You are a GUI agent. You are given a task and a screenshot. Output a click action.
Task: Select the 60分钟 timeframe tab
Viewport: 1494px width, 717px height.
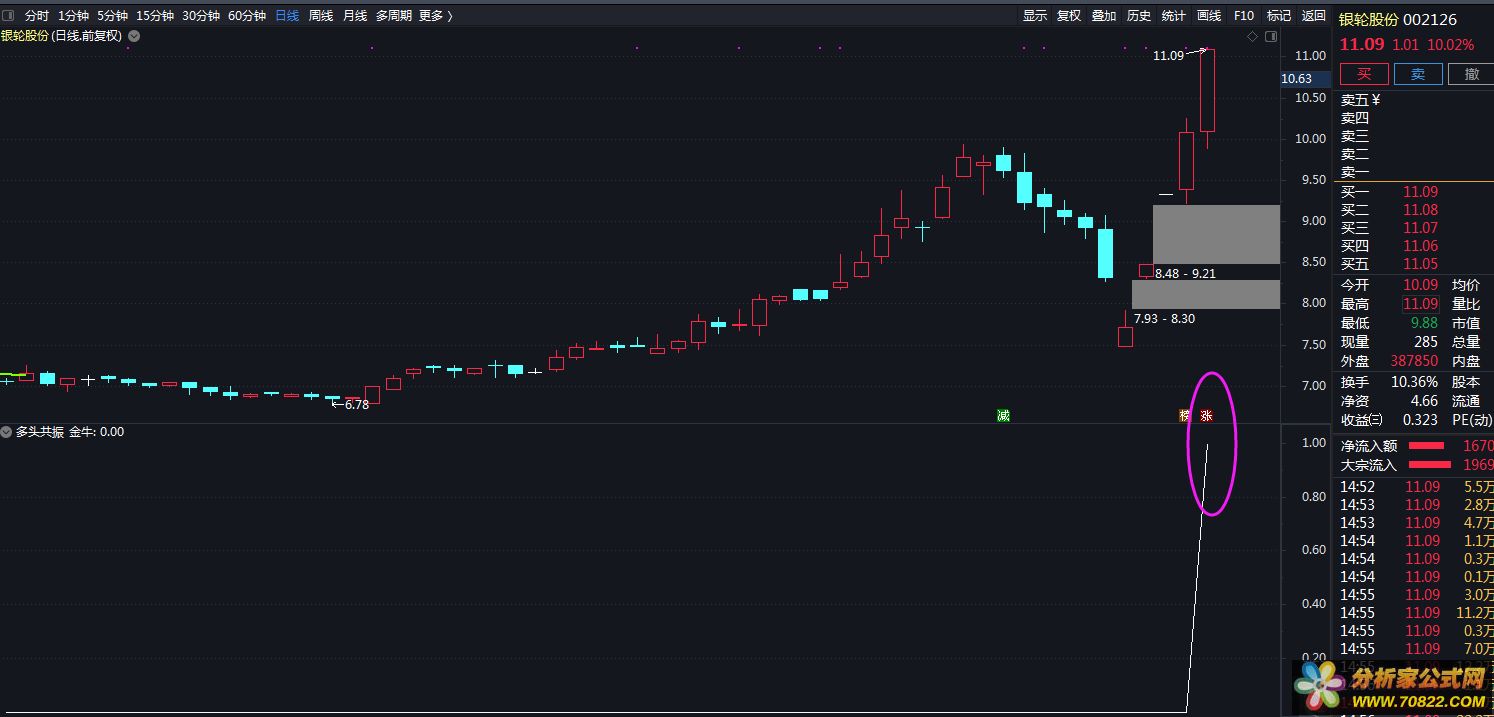247,15
